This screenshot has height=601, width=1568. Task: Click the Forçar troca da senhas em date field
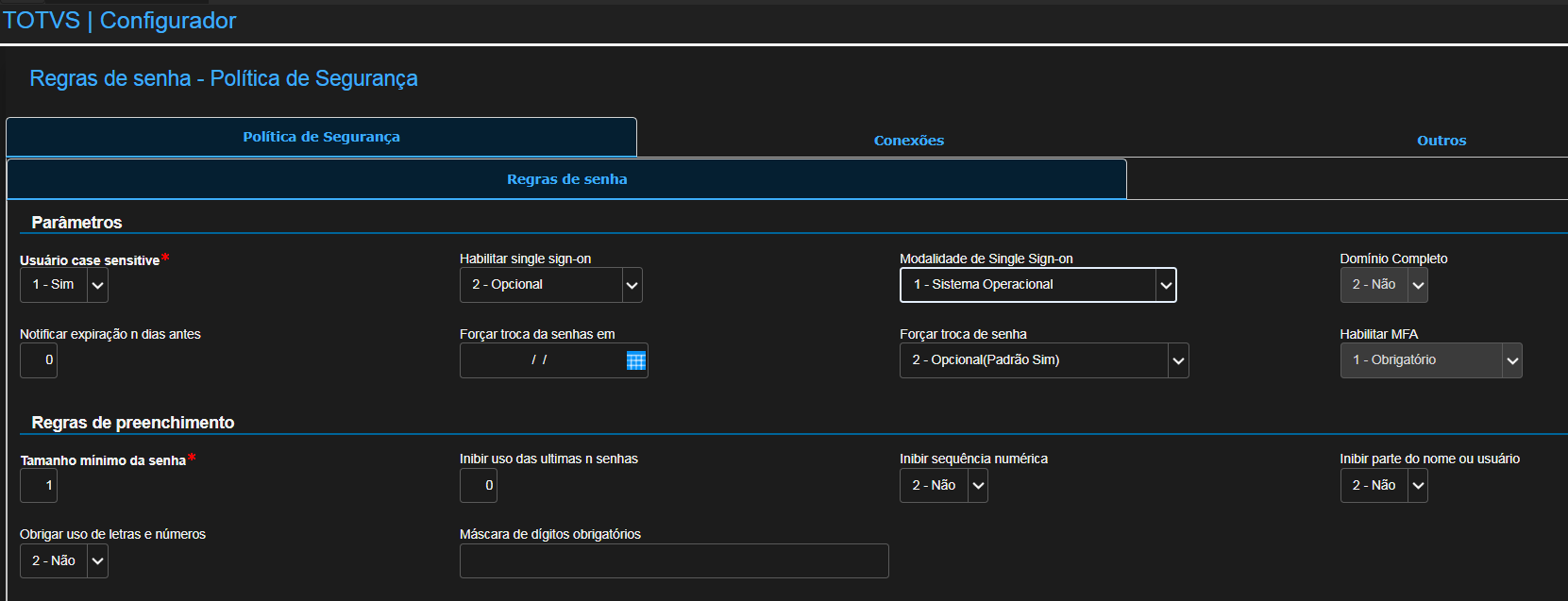click(540, 360)
